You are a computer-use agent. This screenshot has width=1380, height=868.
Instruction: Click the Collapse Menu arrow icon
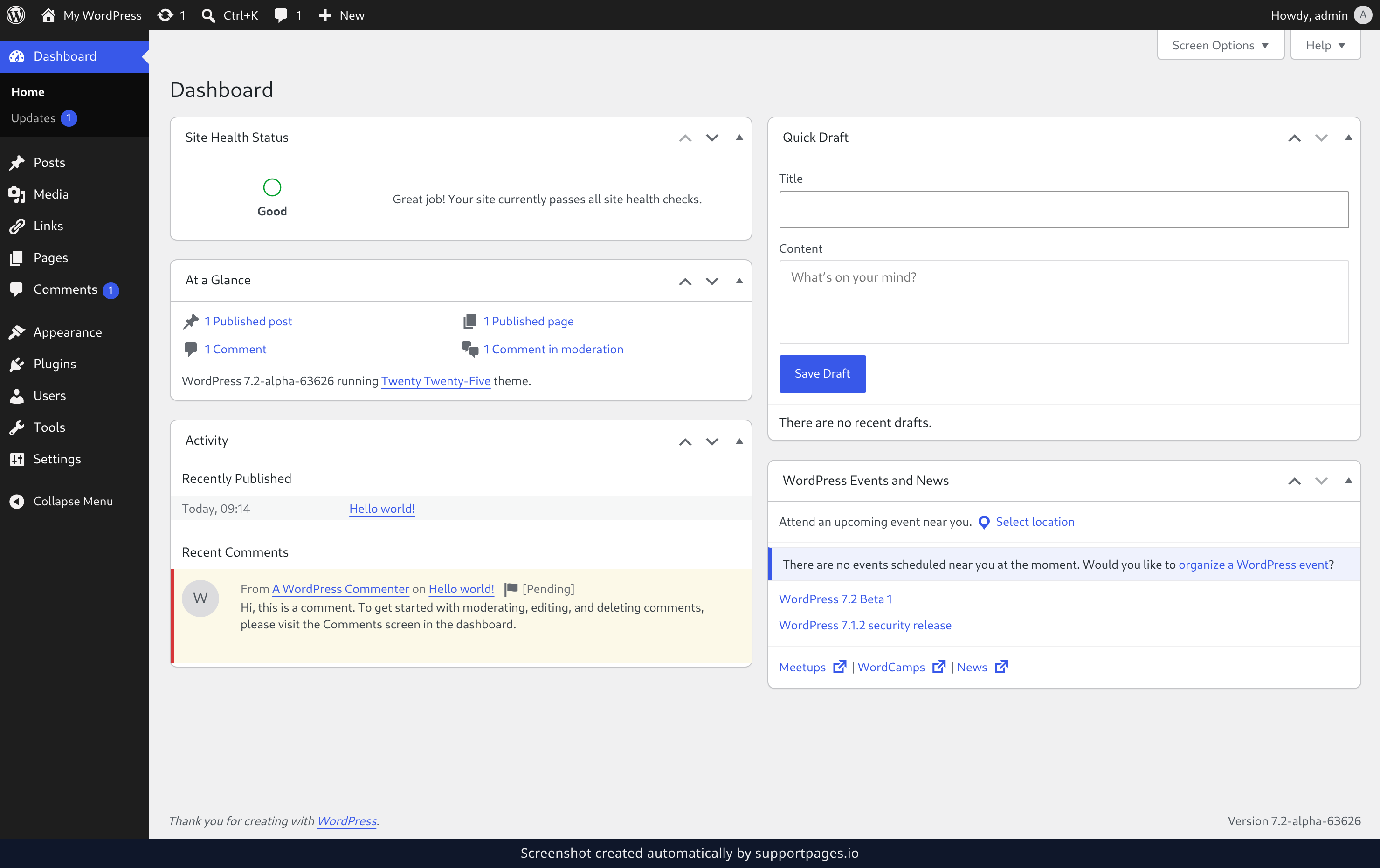click(x=17, y=501)
